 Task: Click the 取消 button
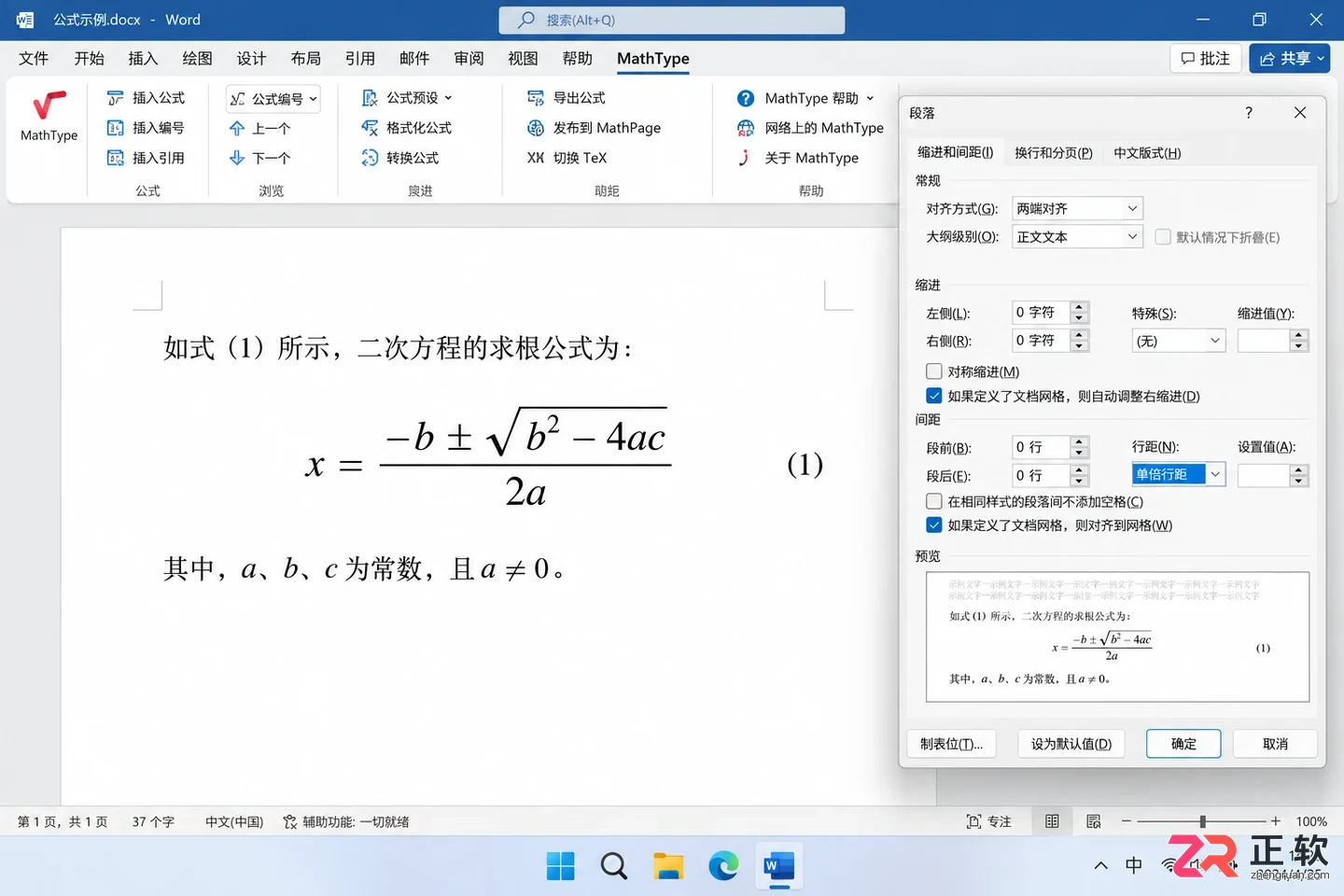coord(1275,744)
